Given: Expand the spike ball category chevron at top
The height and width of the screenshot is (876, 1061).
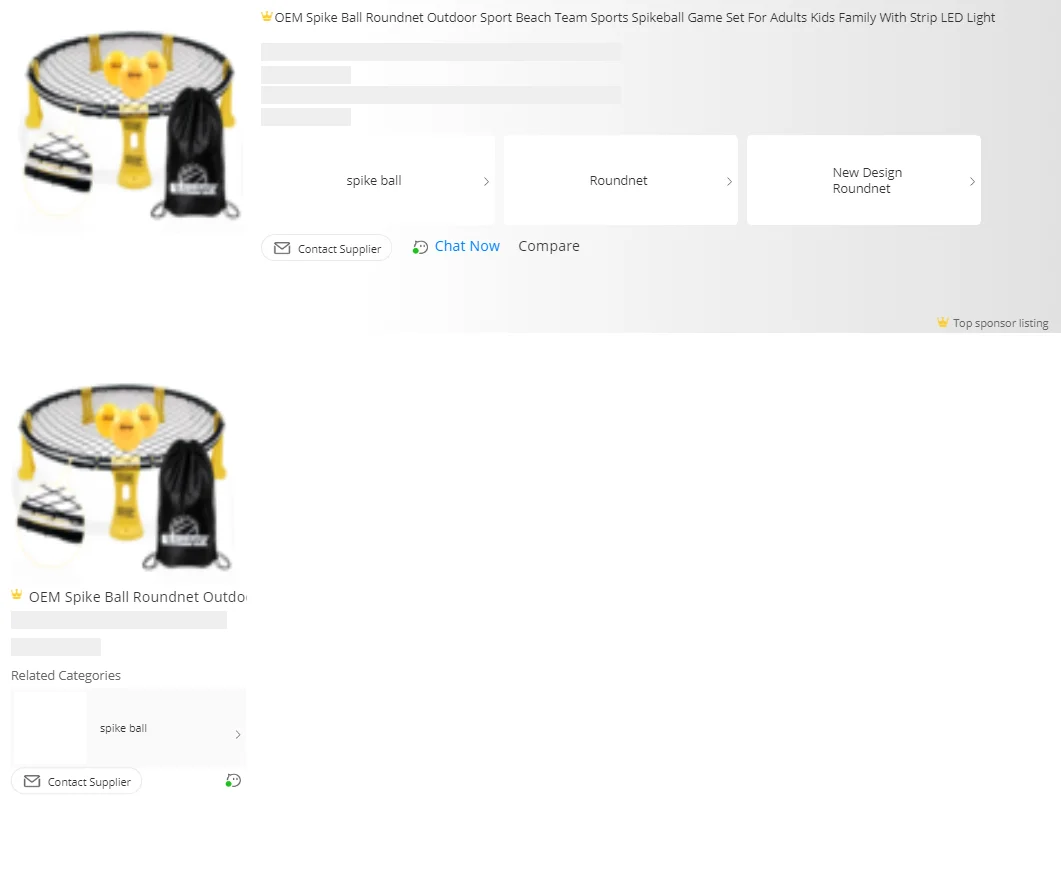Looking at the screenshot, I should pyautogui.click(x=486, y=181).
